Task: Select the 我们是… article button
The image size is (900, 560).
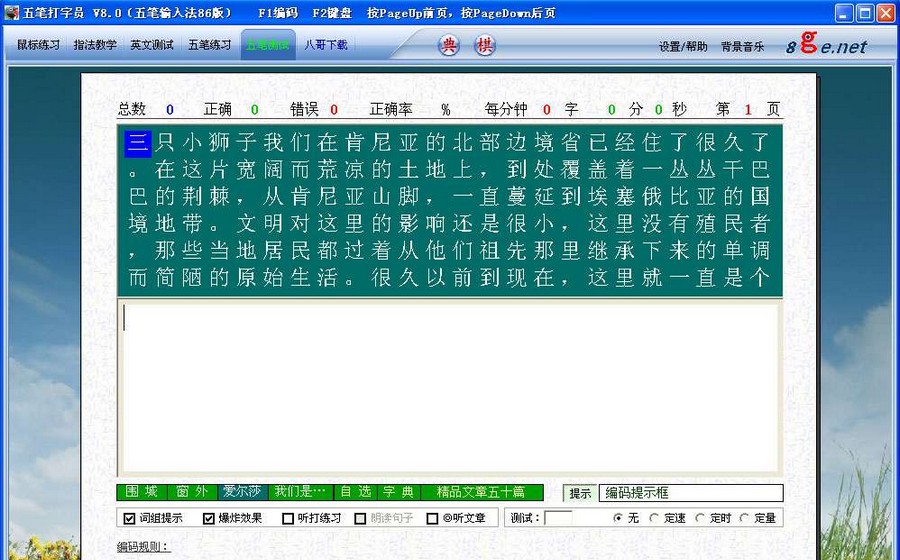Action: point(300,492)
